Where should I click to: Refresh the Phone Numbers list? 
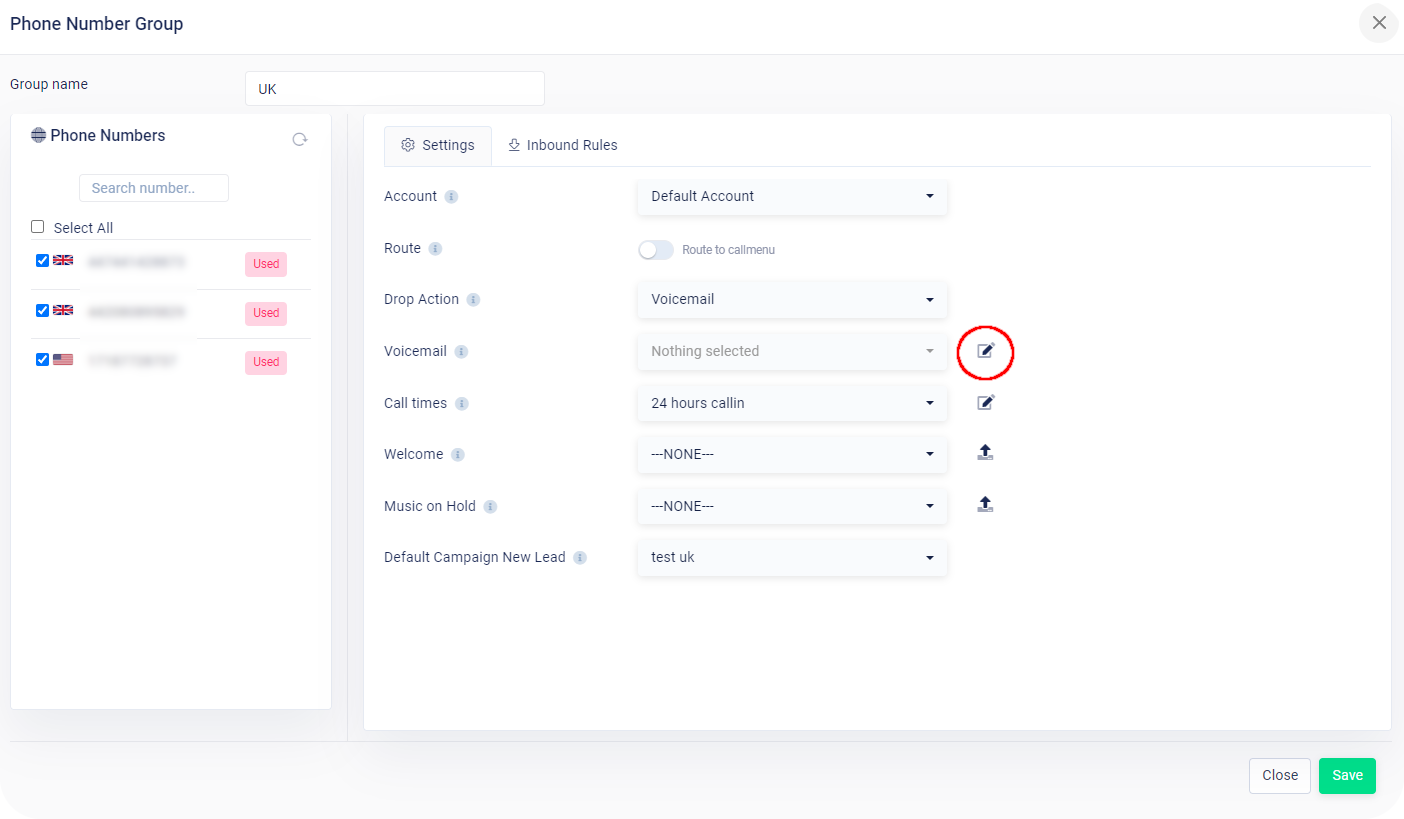pos(299,139)
